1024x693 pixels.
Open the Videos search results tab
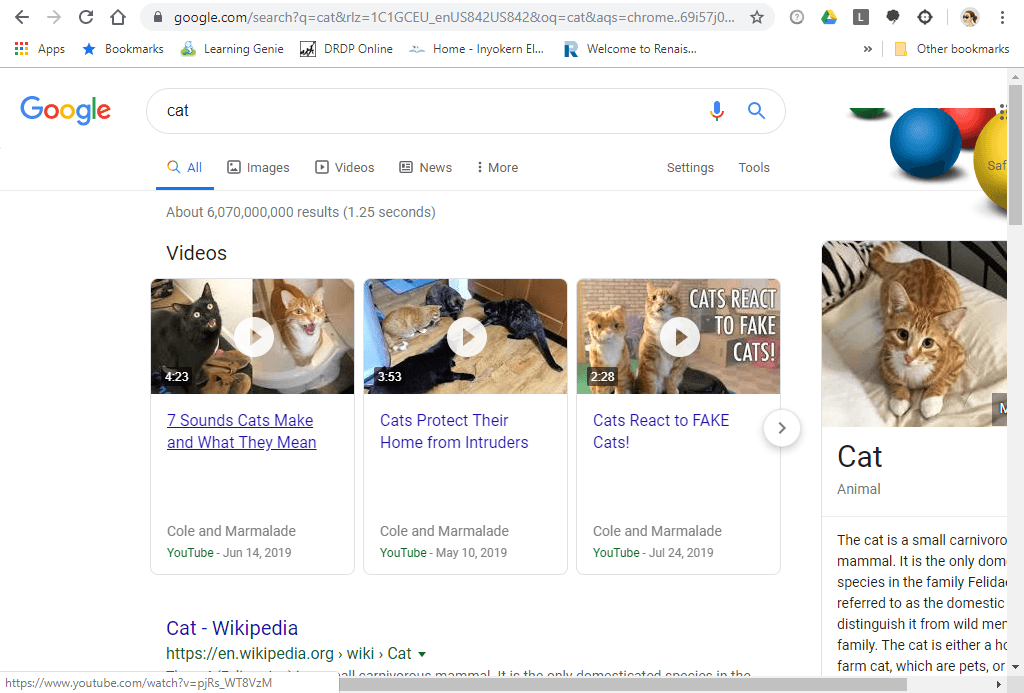click(x=345, y=167)
